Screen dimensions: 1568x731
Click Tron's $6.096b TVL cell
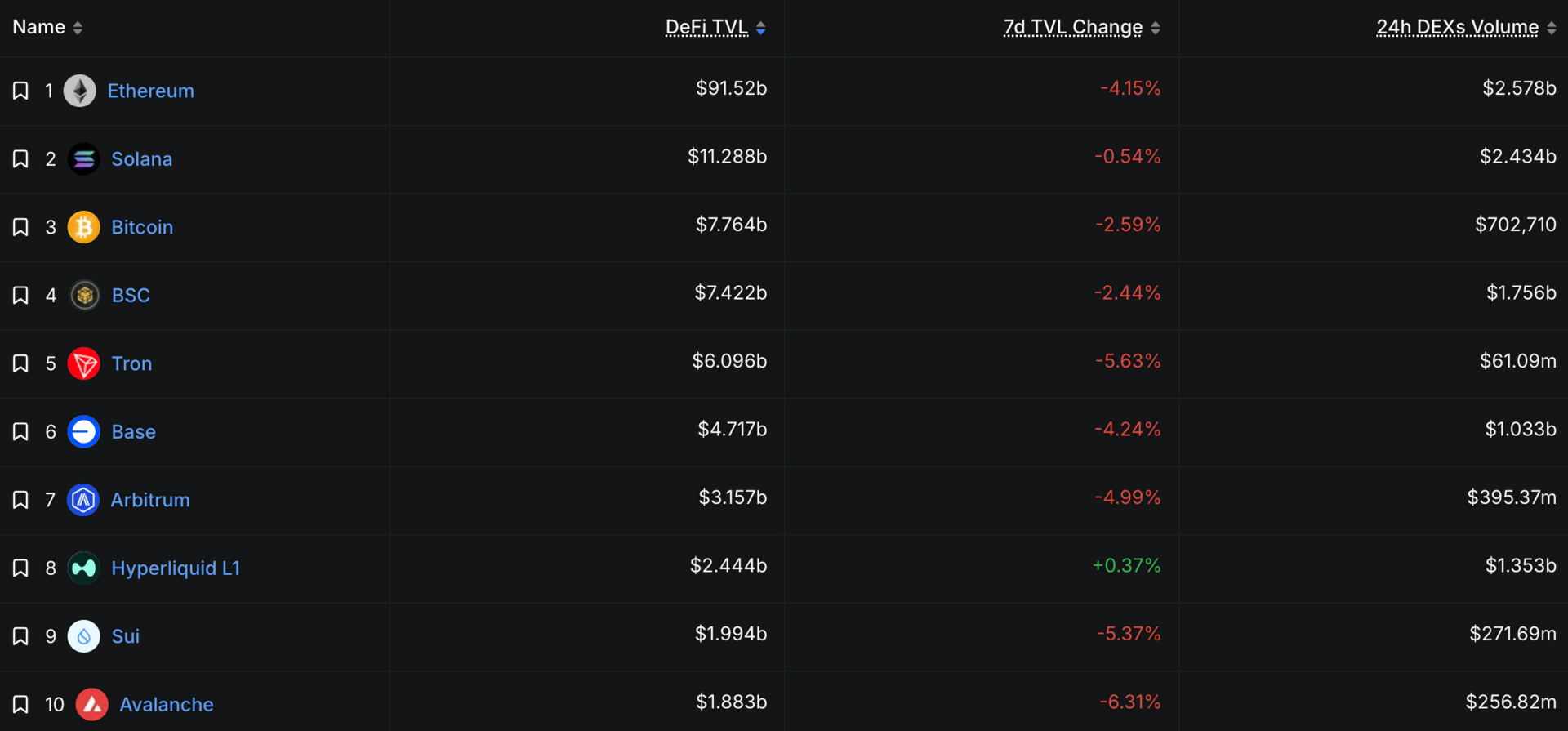click(729, 361)
